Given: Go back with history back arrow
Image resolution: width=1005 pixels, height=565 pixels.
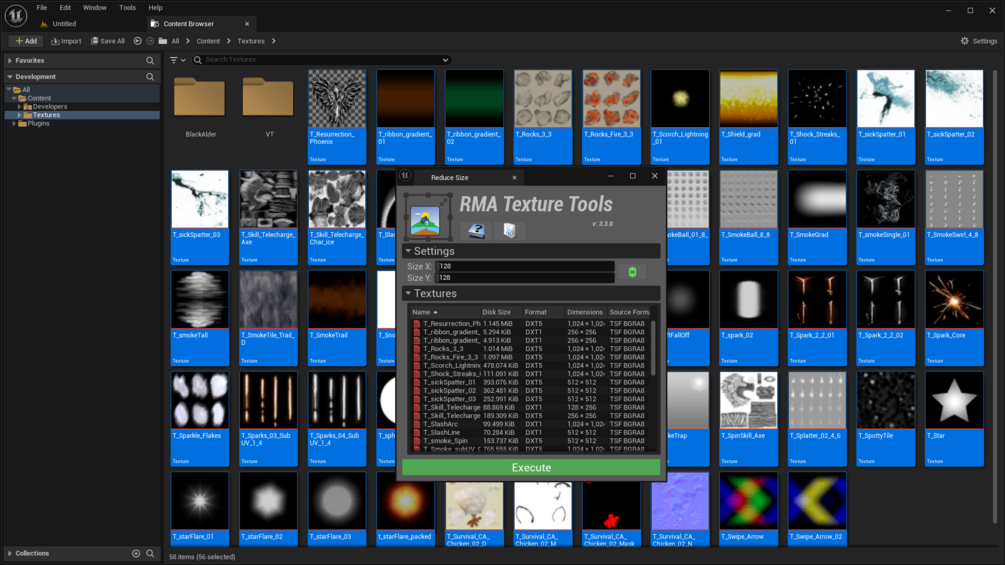Looking at the screenshot, I should click(x=137, y=41).
